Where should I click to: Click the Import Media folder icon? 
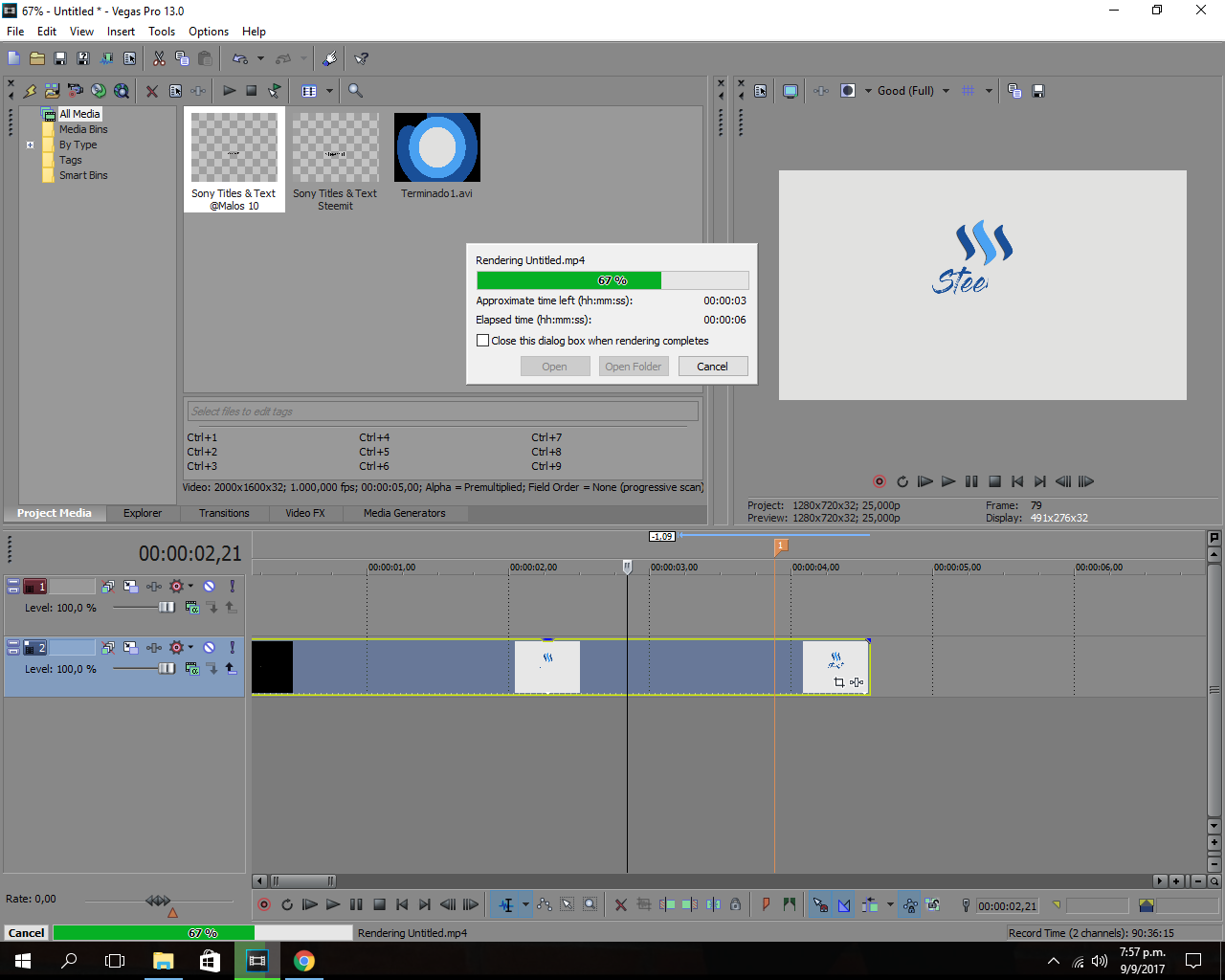53,91
